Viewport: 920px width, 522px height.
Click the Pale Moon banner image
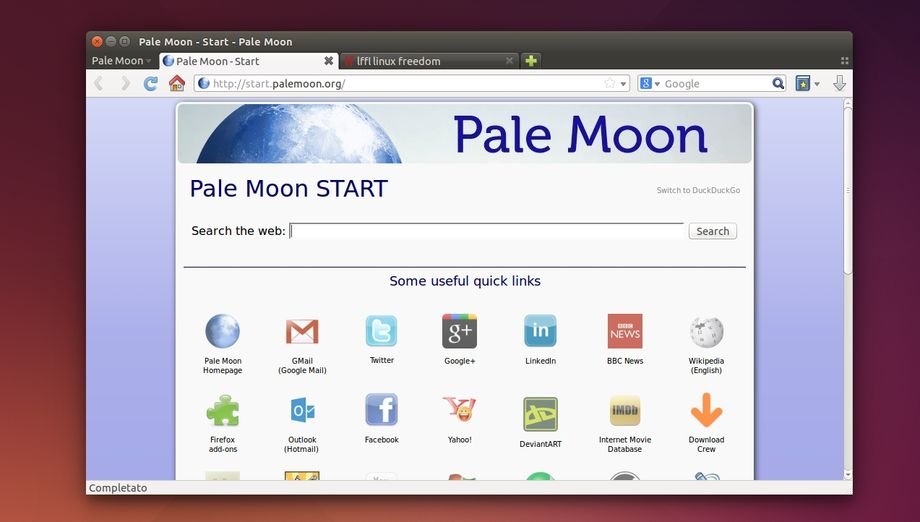(x=465, y=134)
